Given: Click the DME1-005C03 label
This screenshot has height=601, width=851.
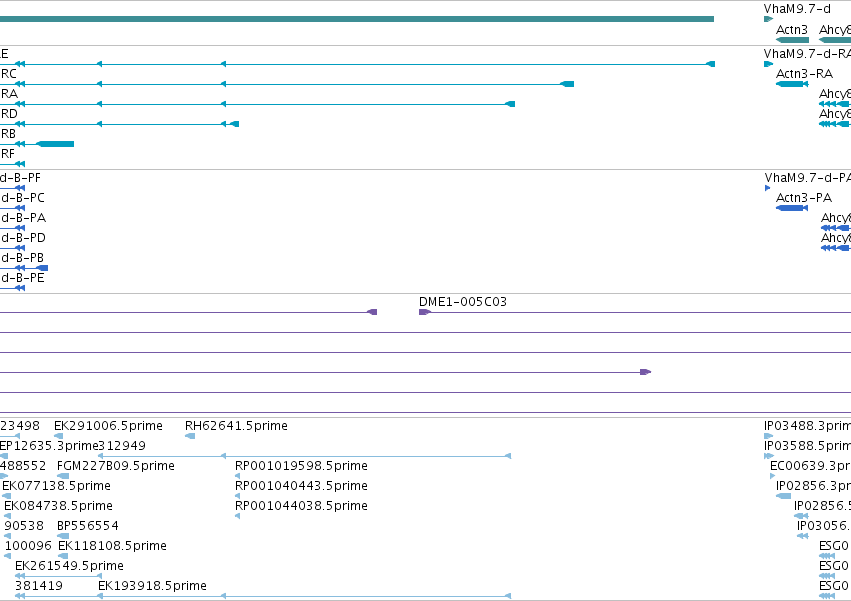Looking at the screenshot, I should point(463,302).
